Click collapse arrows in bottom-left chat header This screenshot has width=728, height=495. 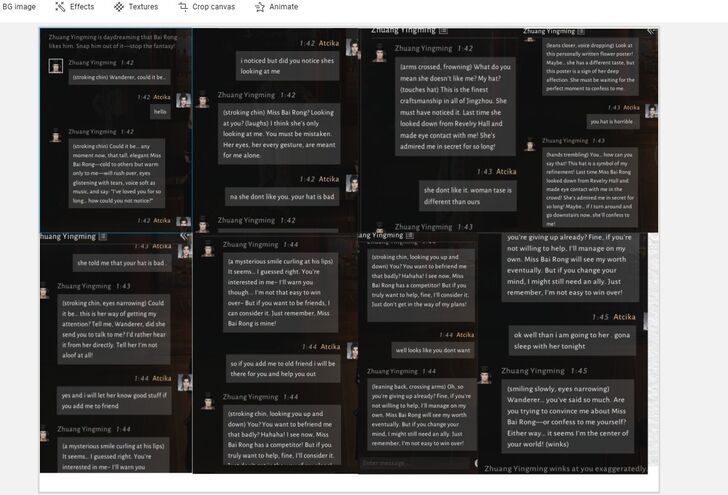[184, 237]
